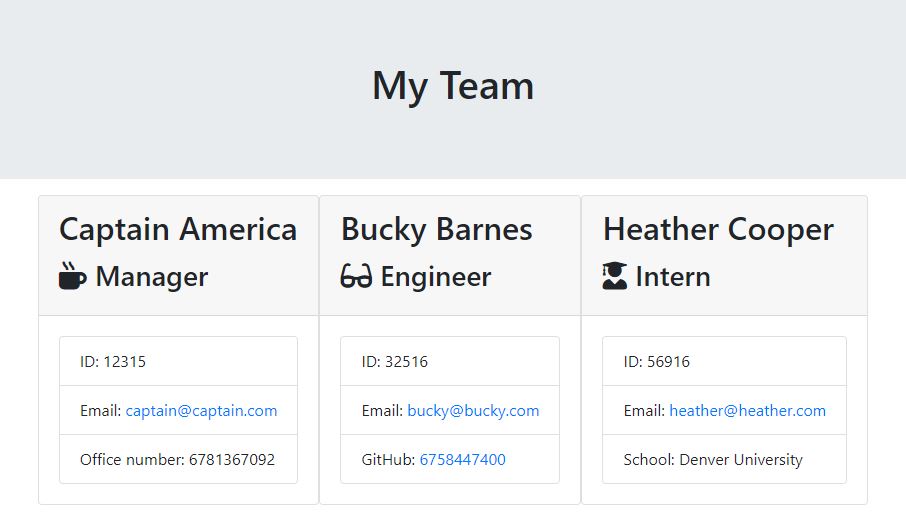Click the Office number 6781367092 row
Image resolution: width=906 pixels, height=528 pixels.
[177, 459]
